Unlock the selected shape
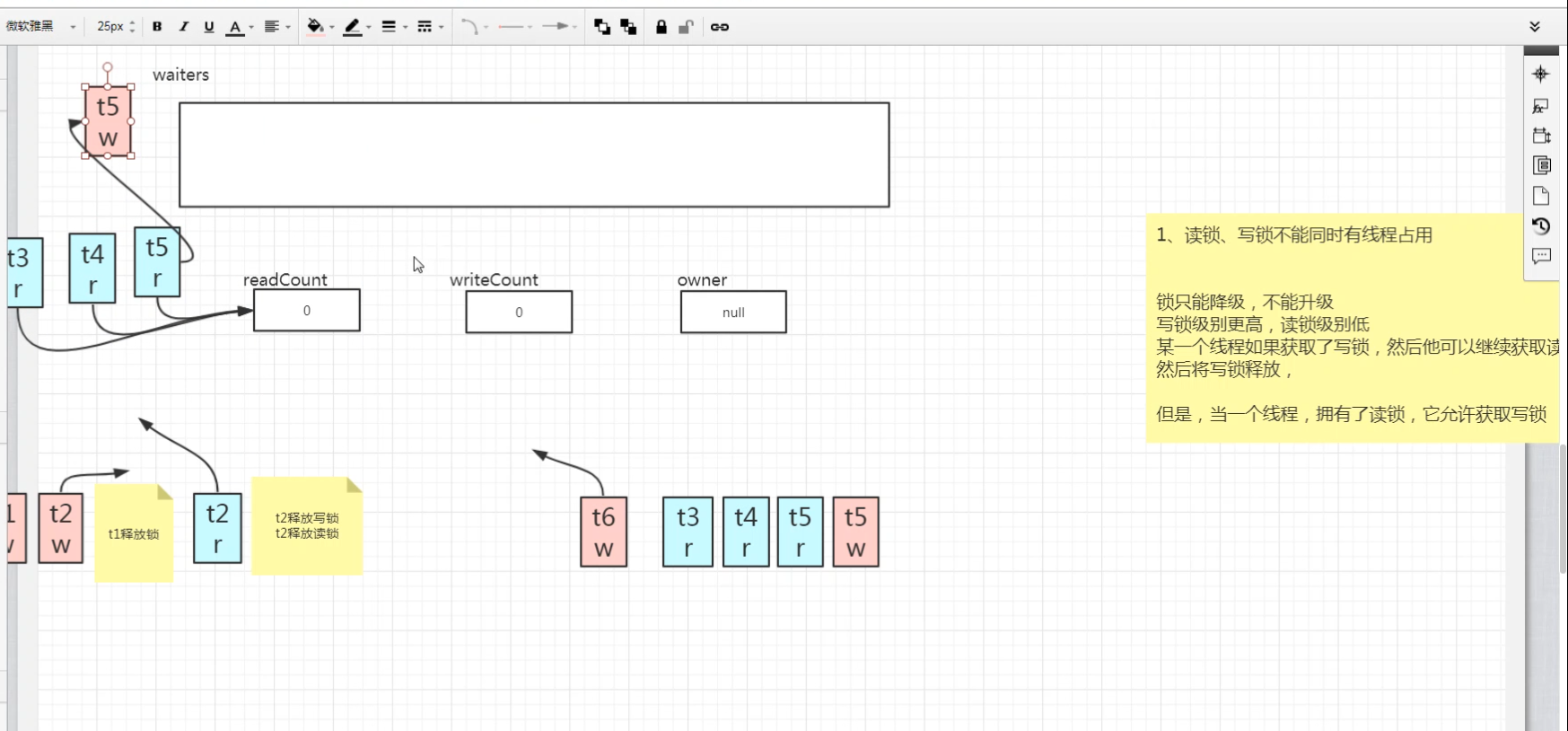The image size is (1568, 731). coord(686,27)
